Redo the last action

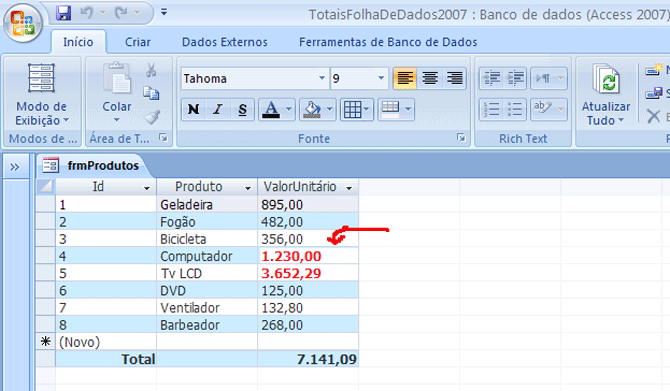point(121,13)
